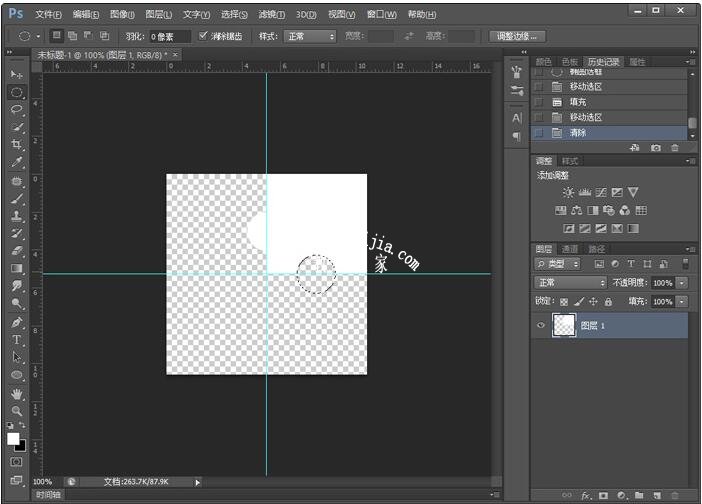Select the Horizontal Type tool
The height and width of the screenshot is (504, 702).
pos(17,340)
